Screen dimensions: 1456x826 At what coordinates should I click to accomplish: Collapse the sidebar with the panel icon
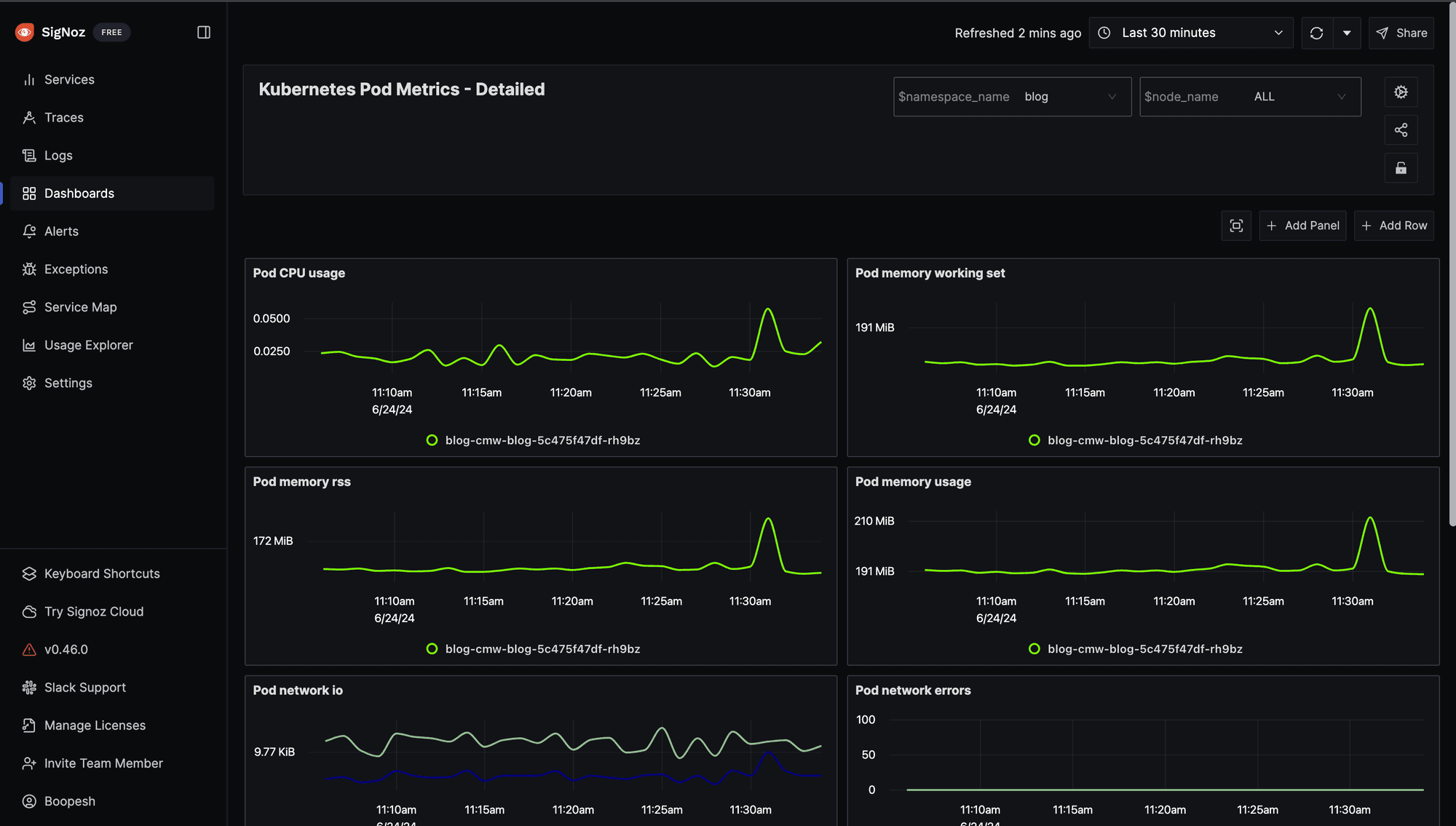[x=204, y=32]
